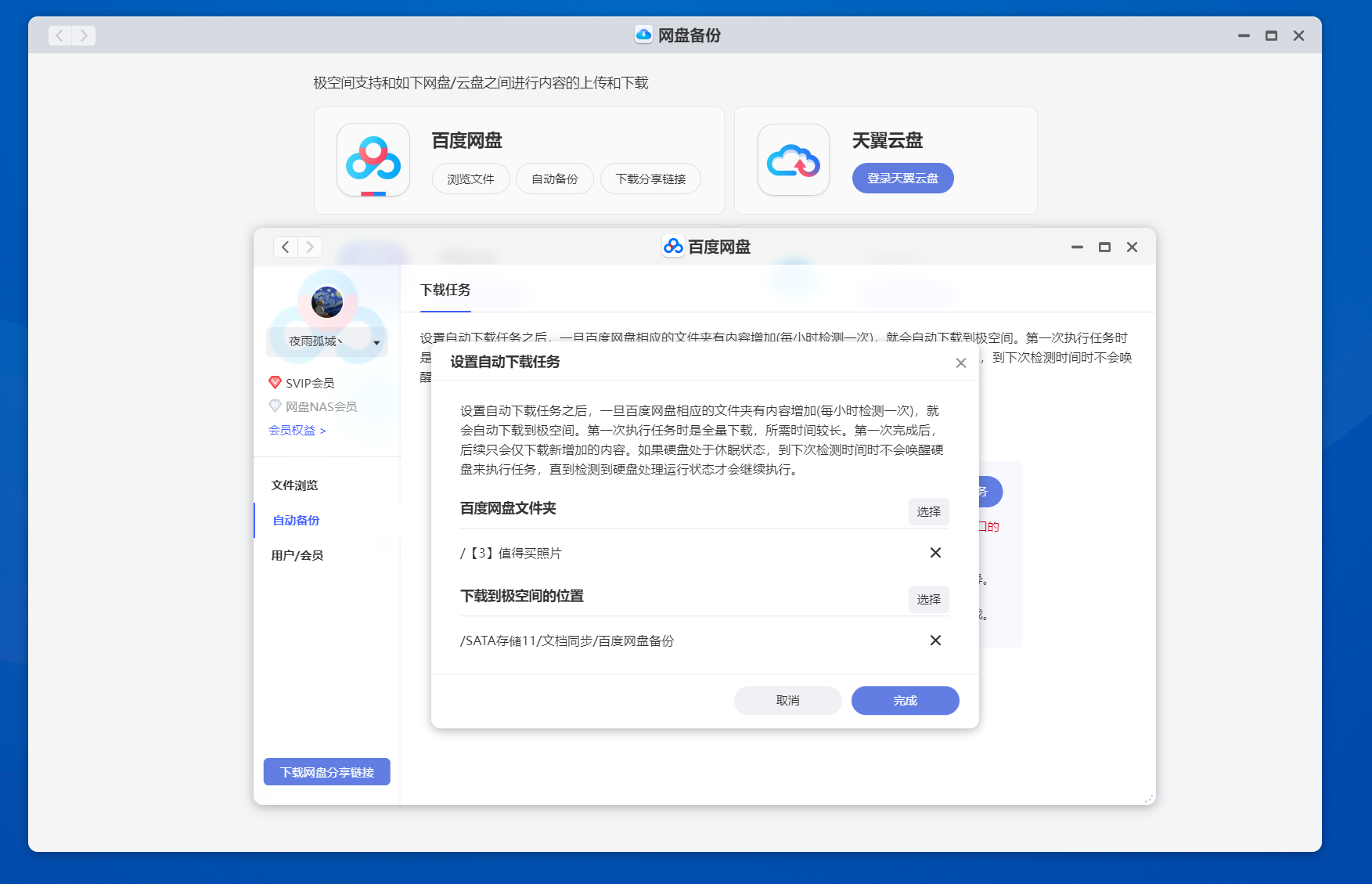Image resolution: width=1372 pixels, height=884 pixels.
Task: Click 登录天翼云盘 to sign in
Action: (x=902, y=178)
